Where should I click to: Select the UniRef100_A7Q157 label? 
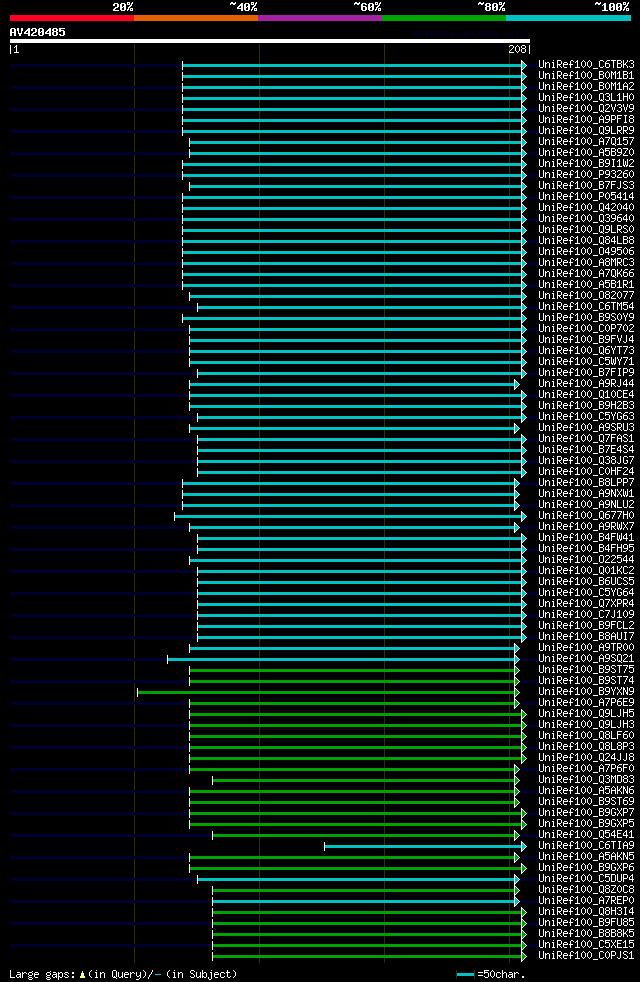pos(586,142)
